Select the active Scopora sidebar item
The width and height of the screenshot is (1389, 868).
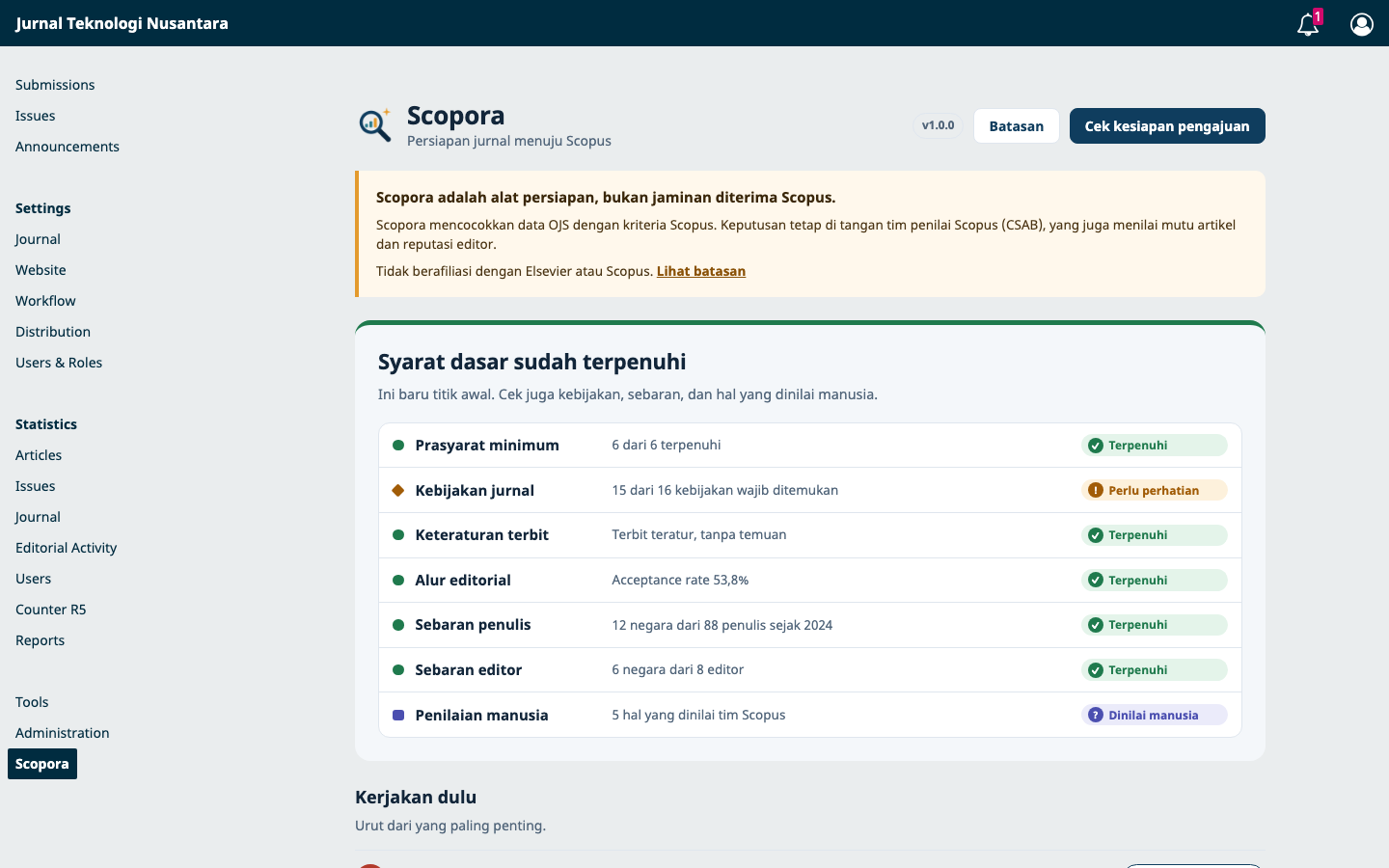point(42,764)
